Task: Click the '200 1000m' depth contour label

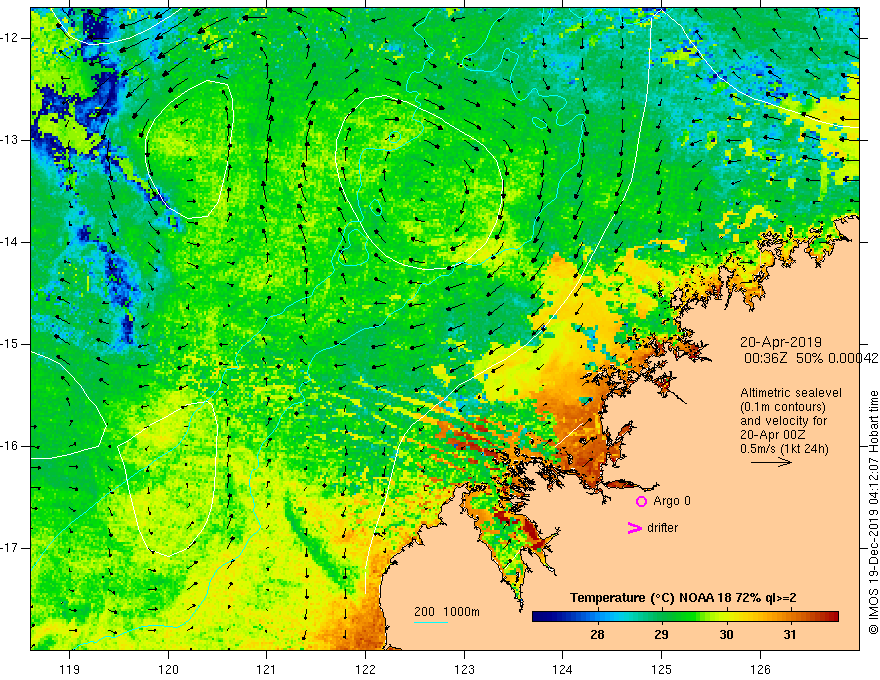Action: 447,612
